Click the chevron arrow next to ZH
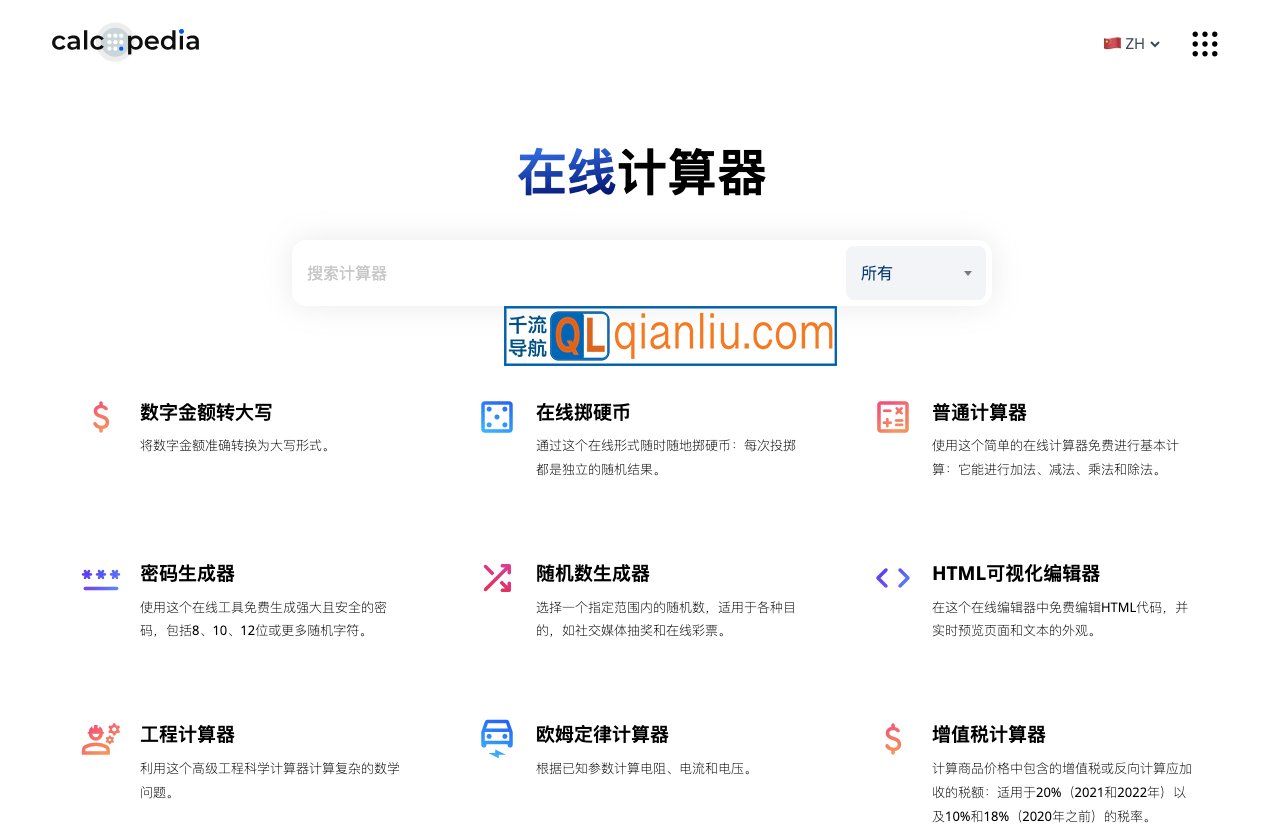1284x827 pixels. 1154,45
